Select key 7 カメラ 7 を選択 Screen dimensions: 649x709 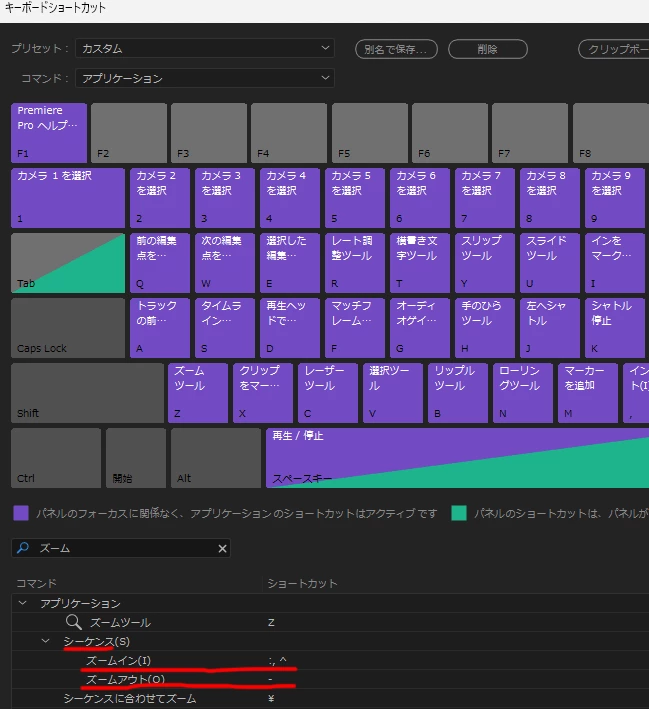click(485, 198)
